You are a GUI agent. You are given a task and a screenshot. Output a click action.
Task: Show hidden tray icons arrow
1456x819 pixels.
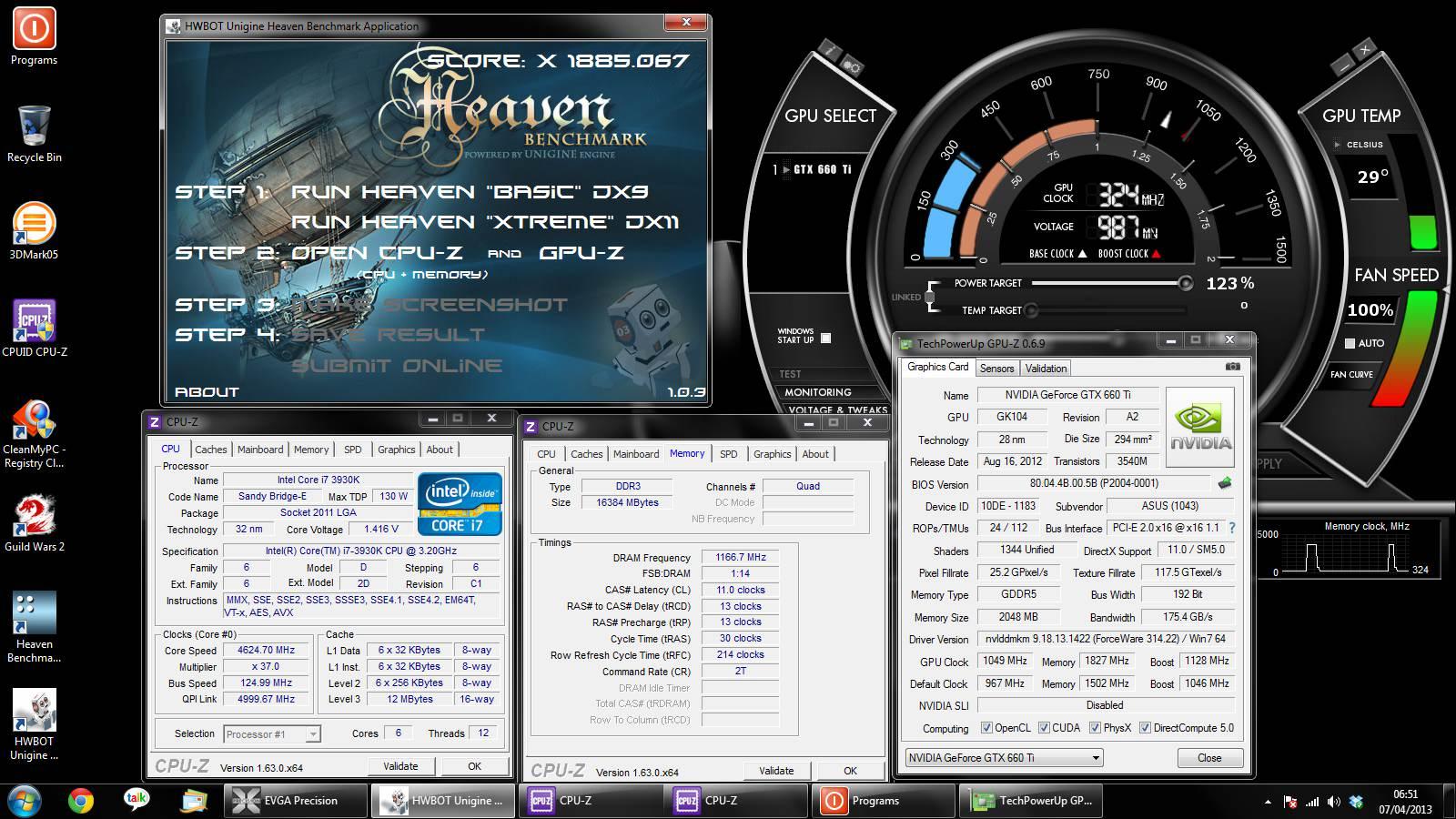coord(1268,803)
